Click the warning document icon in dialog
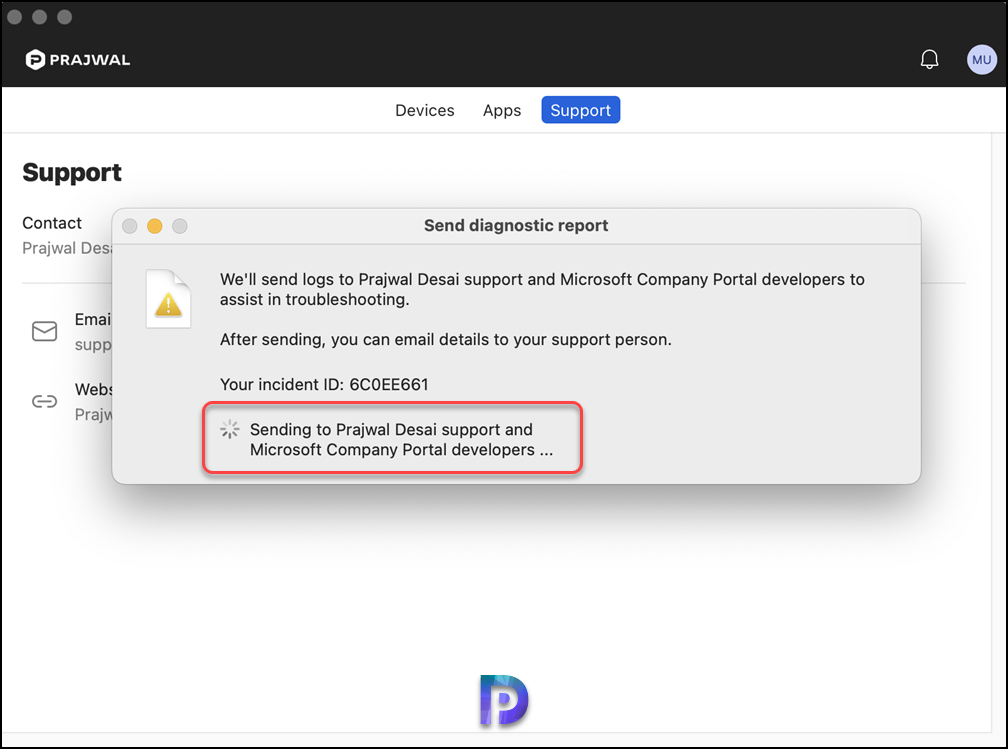 tap(168, 299)
